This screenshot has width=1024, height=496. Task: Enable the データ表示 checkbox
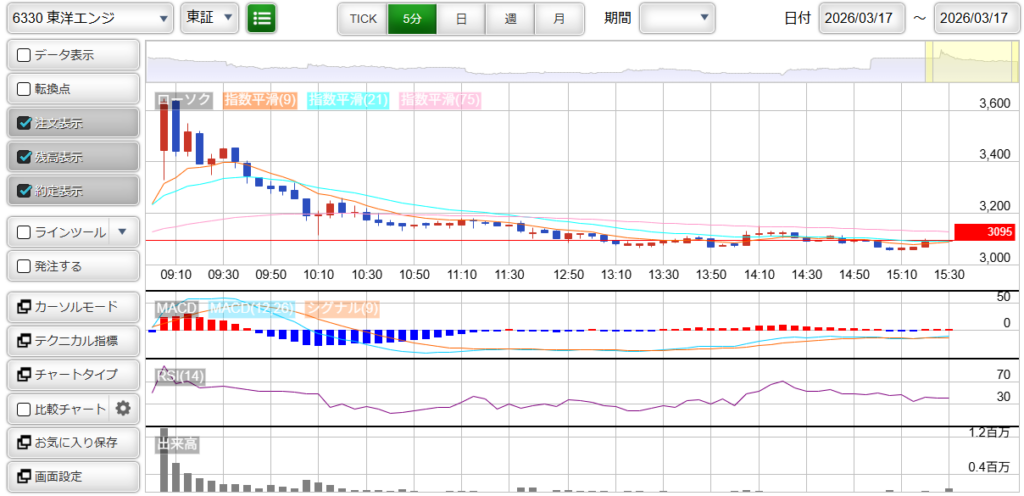(x=25, y=55)
